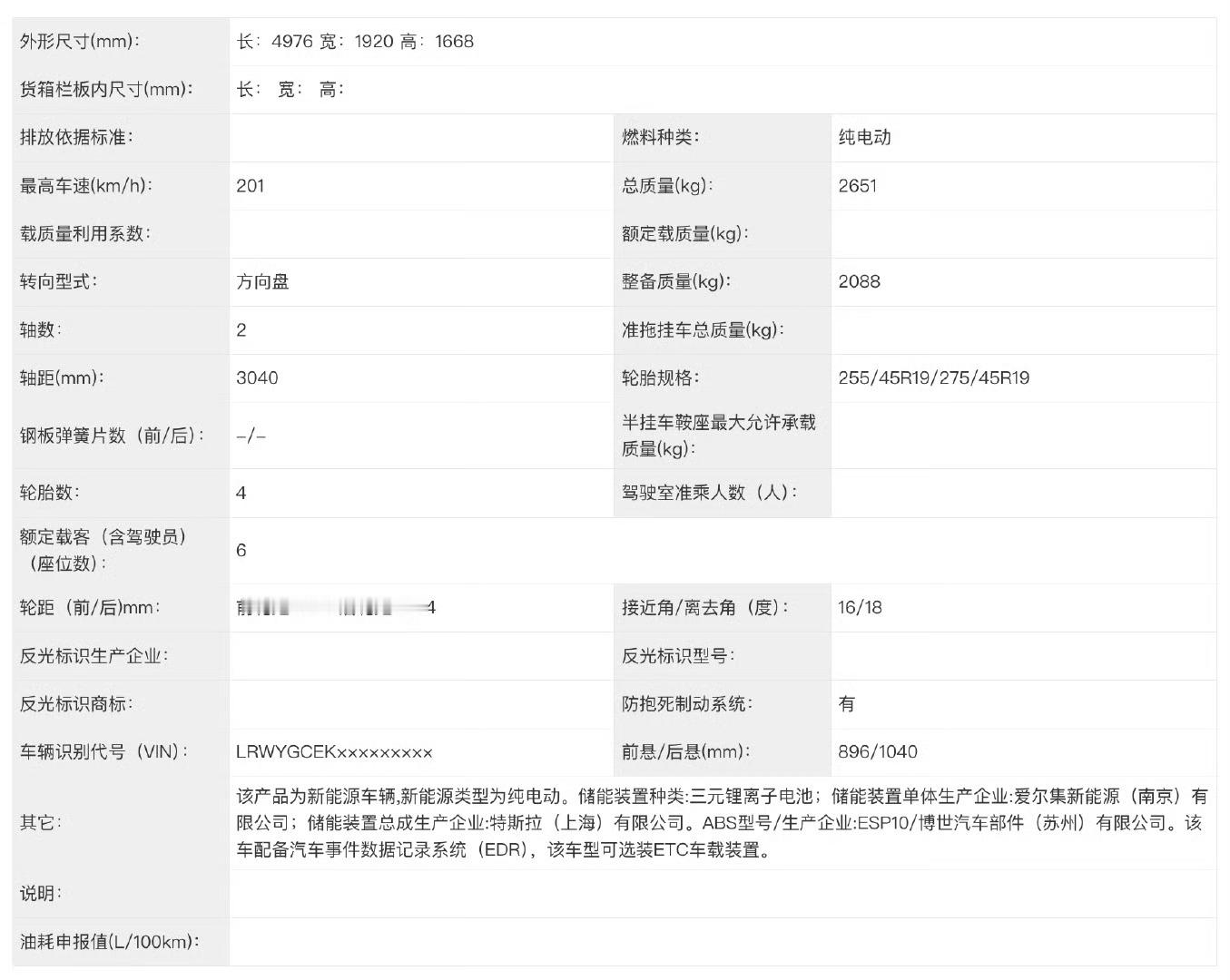
Task: Click the 说明 label
Action: pyautogui.click(x=41, y=895)
